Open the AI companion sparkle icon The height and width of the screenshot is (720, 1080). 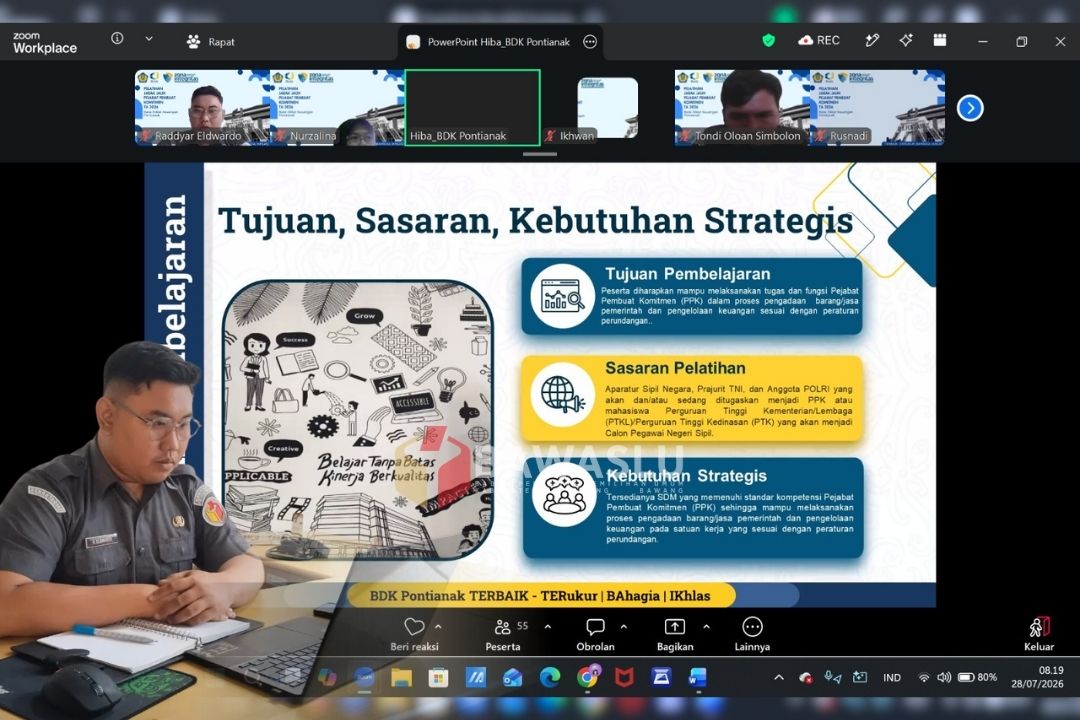[x=906, y=41]
